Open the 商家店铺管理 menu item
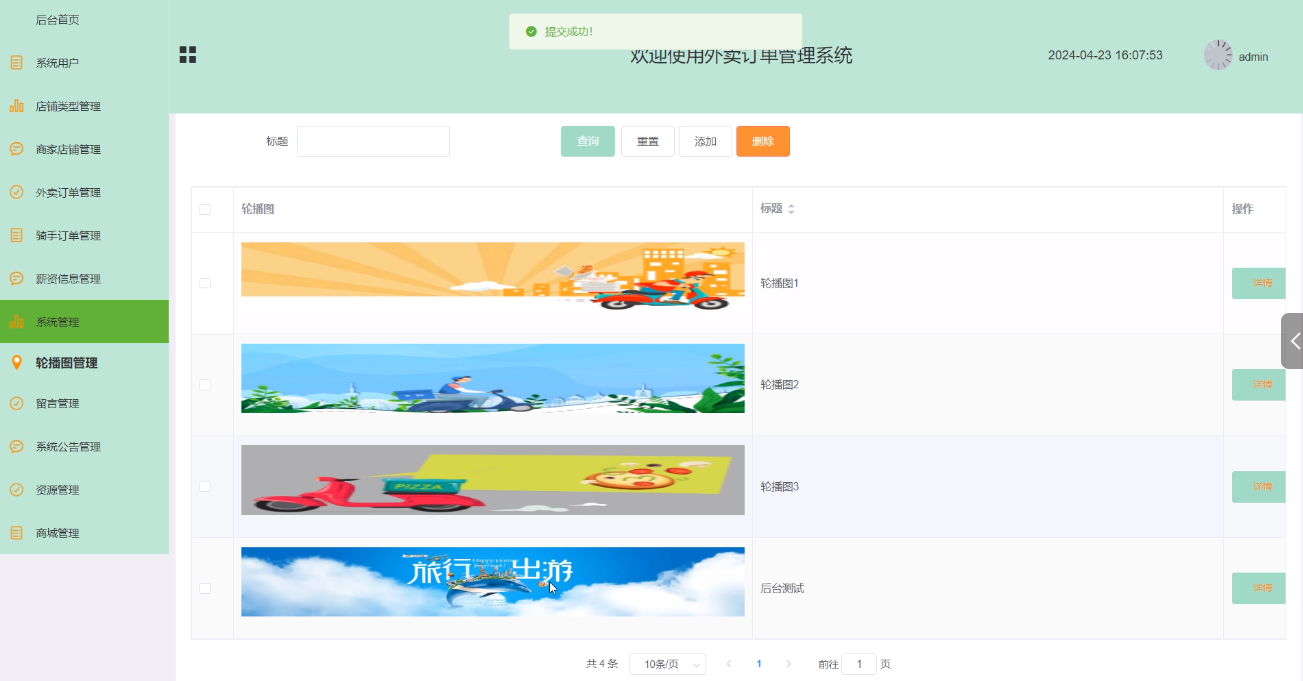This screenshot has width=1303, height=681. [84, 149]
